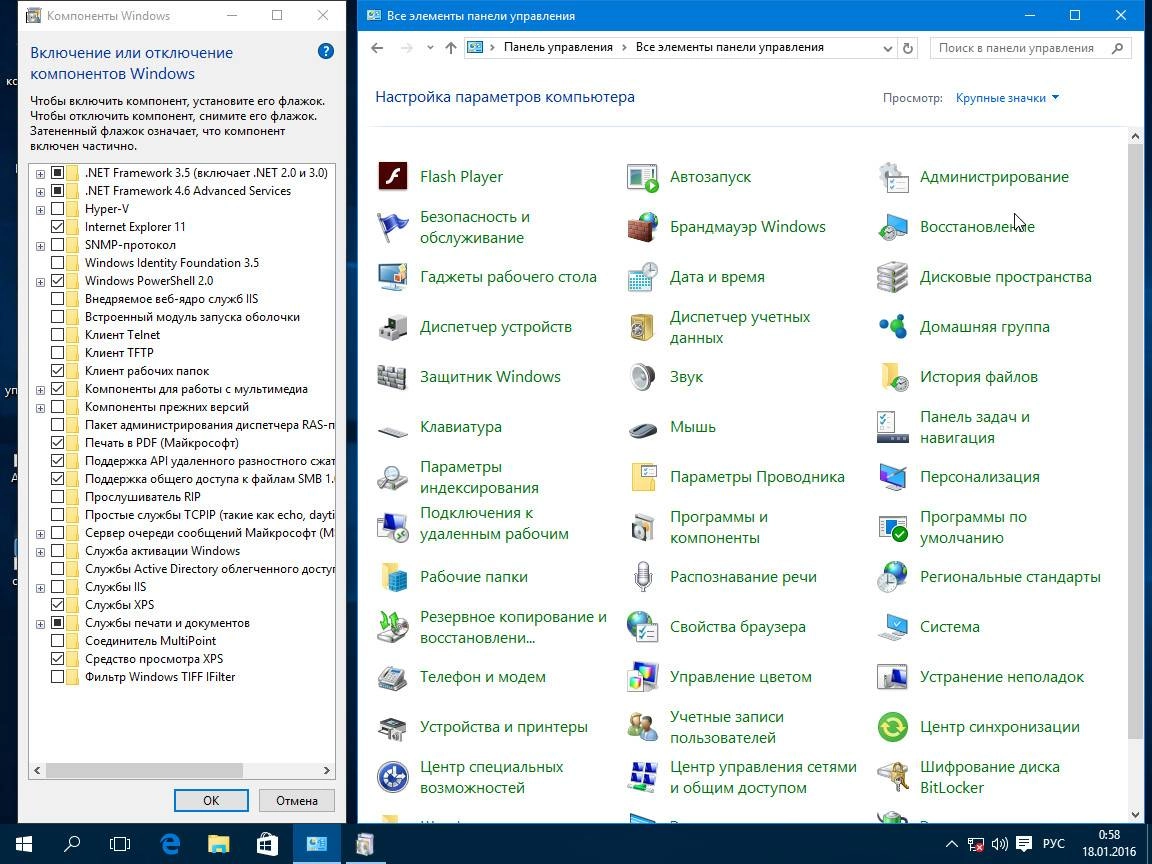Click Все элементы панели управления breadcrumb

[730, 47]
